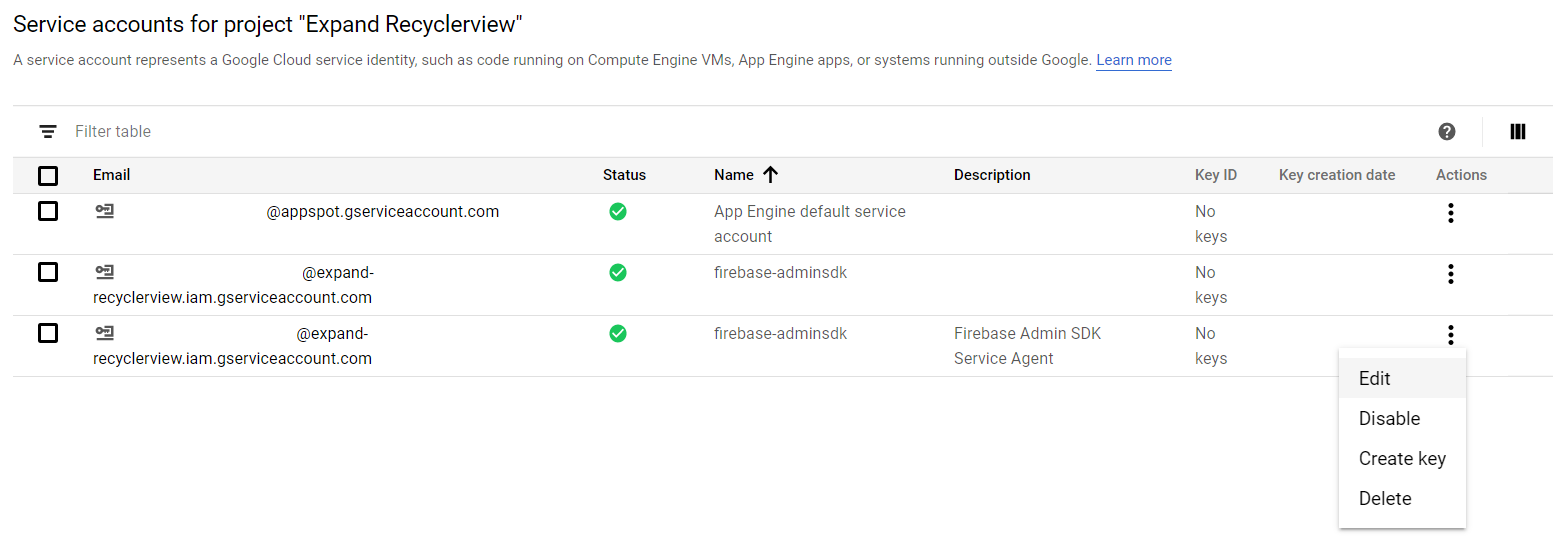The height and width of the screenshot is (539, 1556).
Task: Choose Disable from the actions menu
Action: tap(1389, 419)
